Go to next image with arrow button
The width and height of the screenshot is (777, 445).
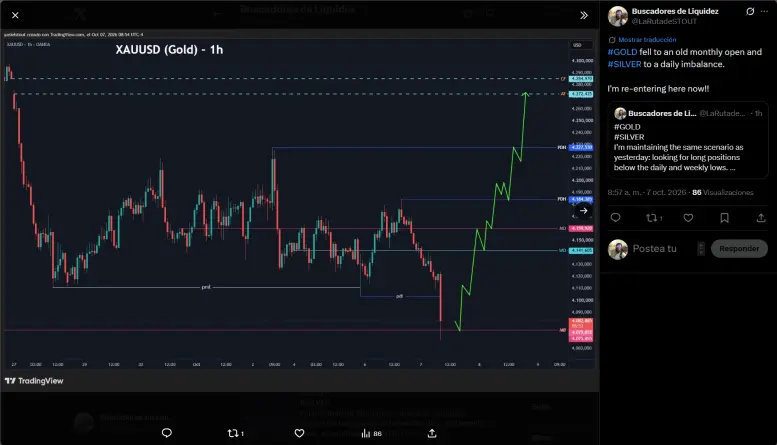point(584,211)
